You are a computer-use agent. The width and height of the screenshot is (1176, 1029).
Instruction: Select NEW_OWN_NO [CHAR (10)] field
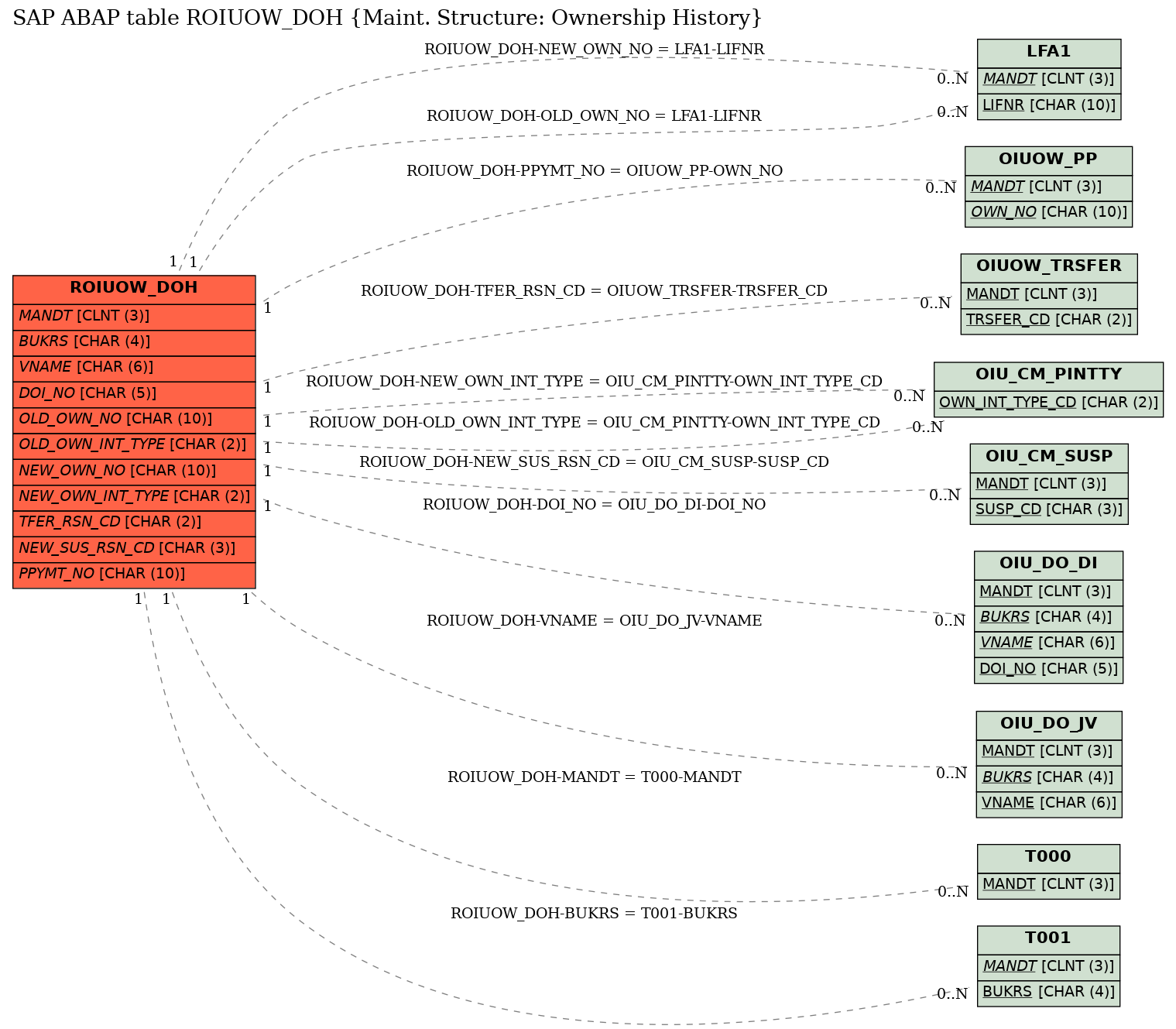click(x=134, y=472)
